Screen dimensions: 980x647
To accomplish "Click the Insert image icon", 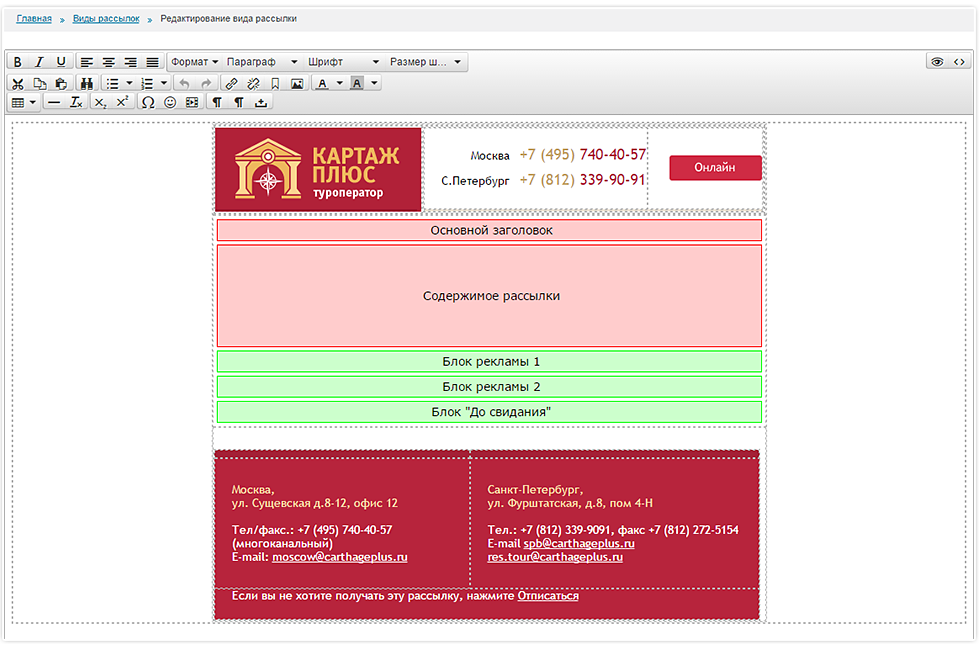I will click(x=297, y=84).
